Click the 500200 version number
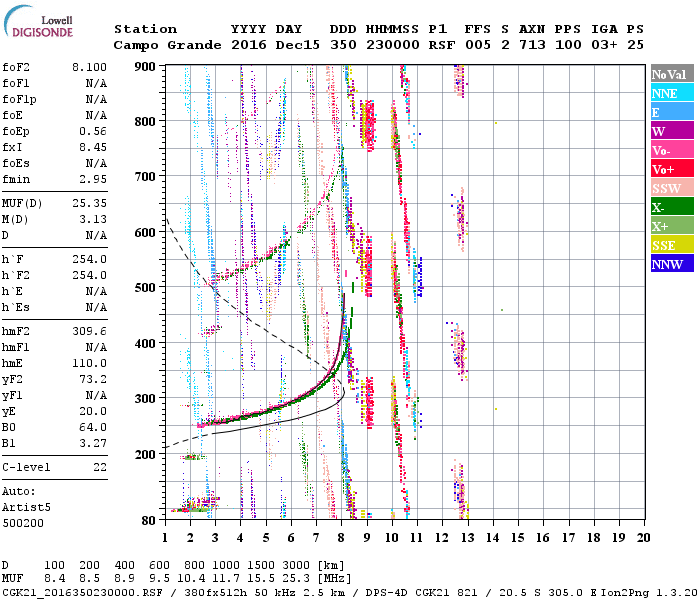700x600 pixels. 23,523
